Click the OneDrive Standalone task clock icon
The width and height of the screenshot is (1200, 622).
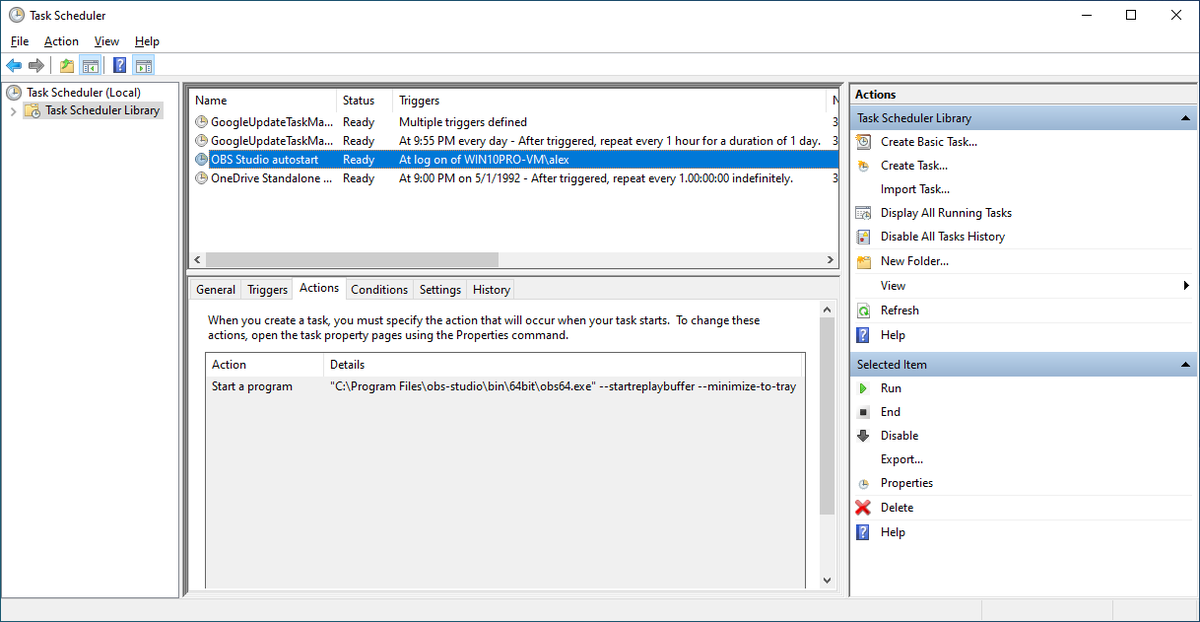pyautogui.click(x=202, y=178)
